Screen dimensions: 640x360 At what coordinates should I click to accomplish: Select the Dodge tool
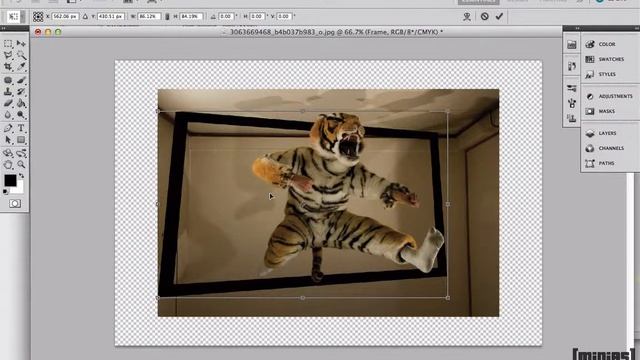[21, 115]
